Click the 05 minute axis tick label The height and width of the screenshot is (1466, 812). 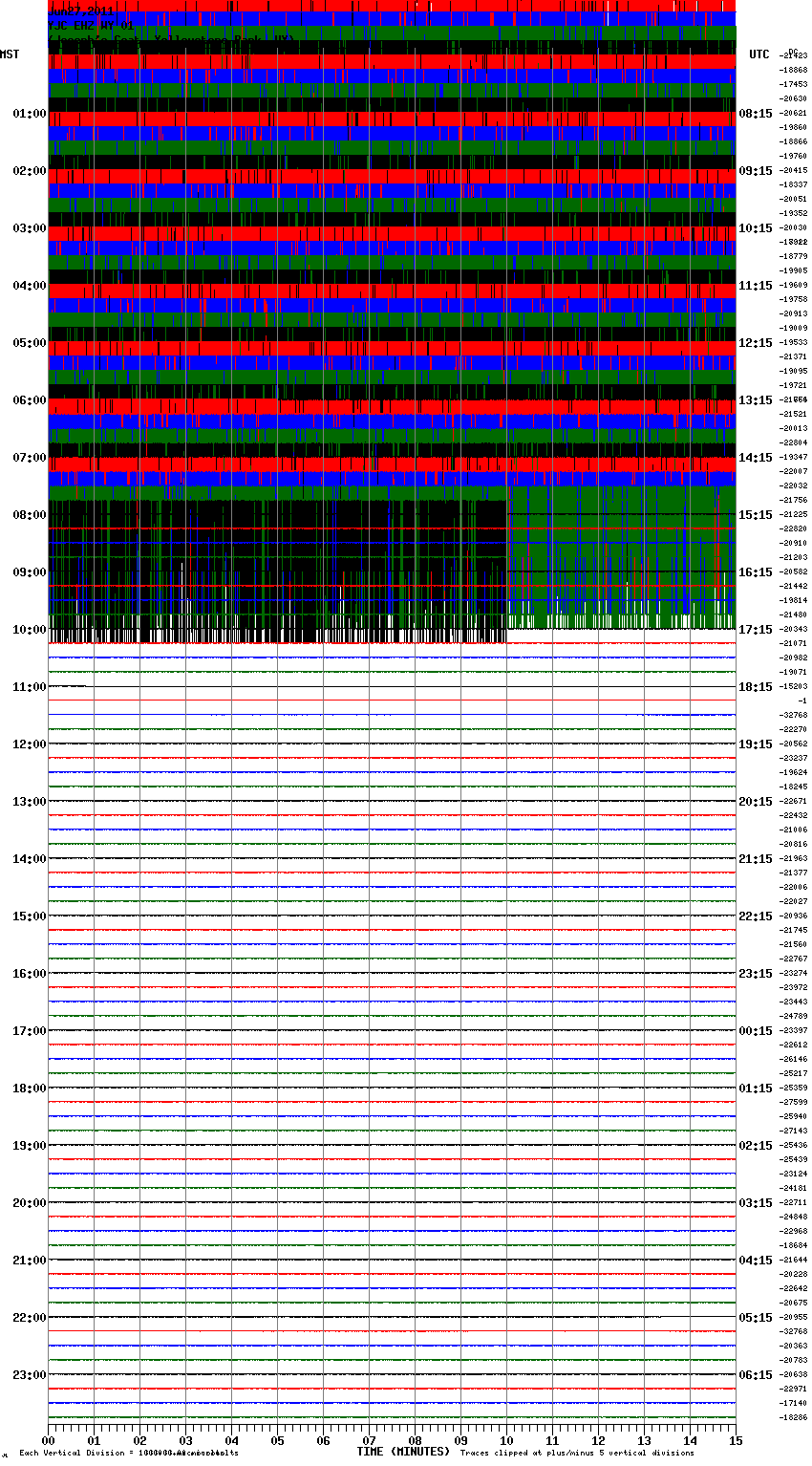[277, 1440]
